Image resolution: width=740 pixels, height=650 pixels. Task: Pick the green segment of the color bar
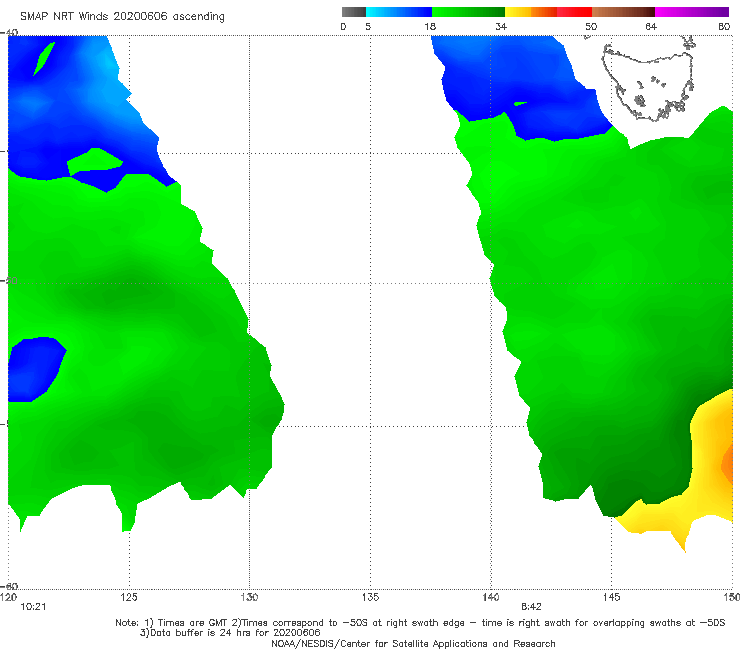point(468,12)
